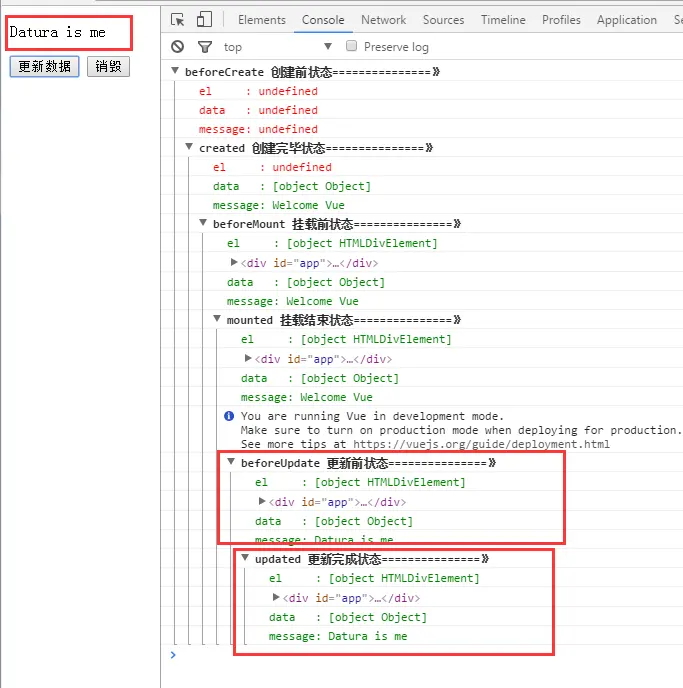Screen dimensions: 683x688
Task: Click the console input prompt arrow
Action: 173,655
